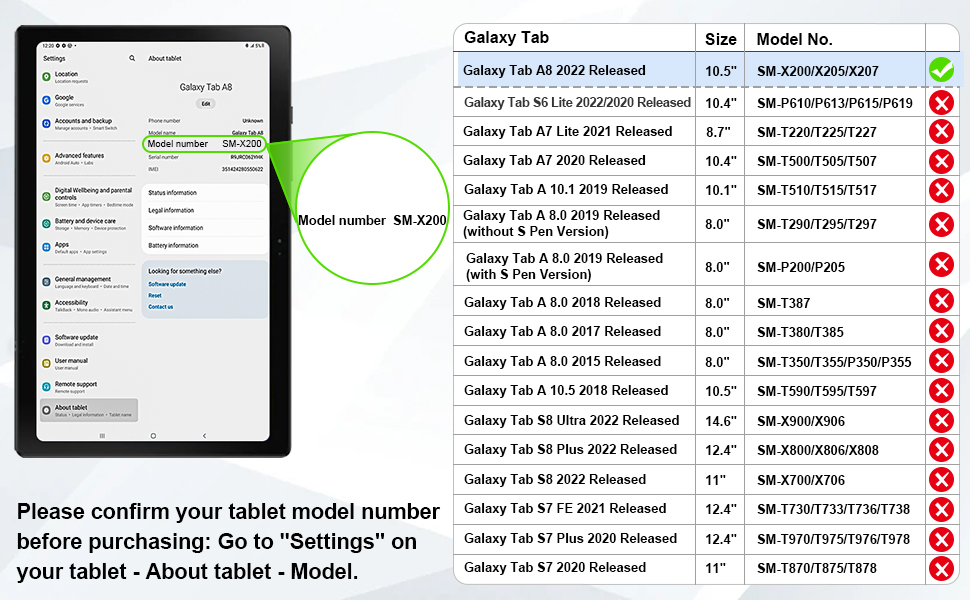
Task: Click the red X for Tab S7 Plus
Action: 942,539
